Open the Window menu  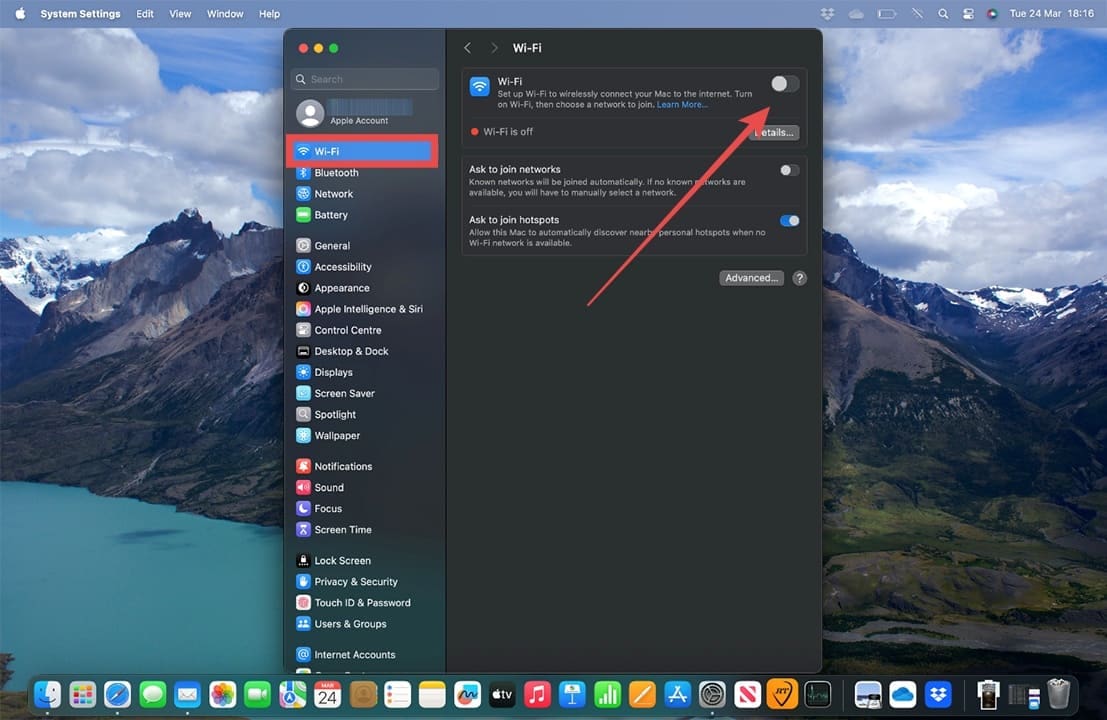click(225, 13)
